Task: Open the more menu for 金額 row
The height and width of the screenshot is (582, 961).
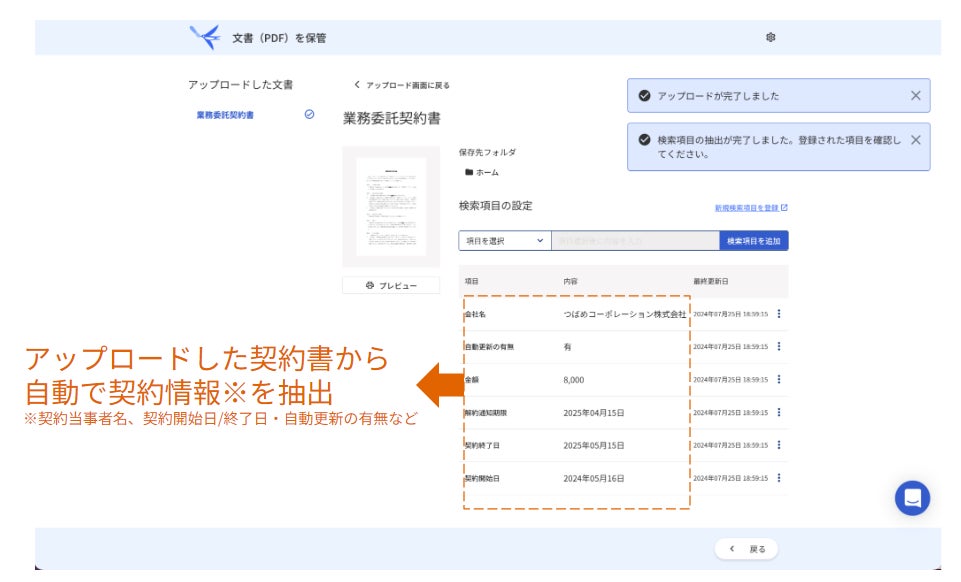Action: point(779,379)
